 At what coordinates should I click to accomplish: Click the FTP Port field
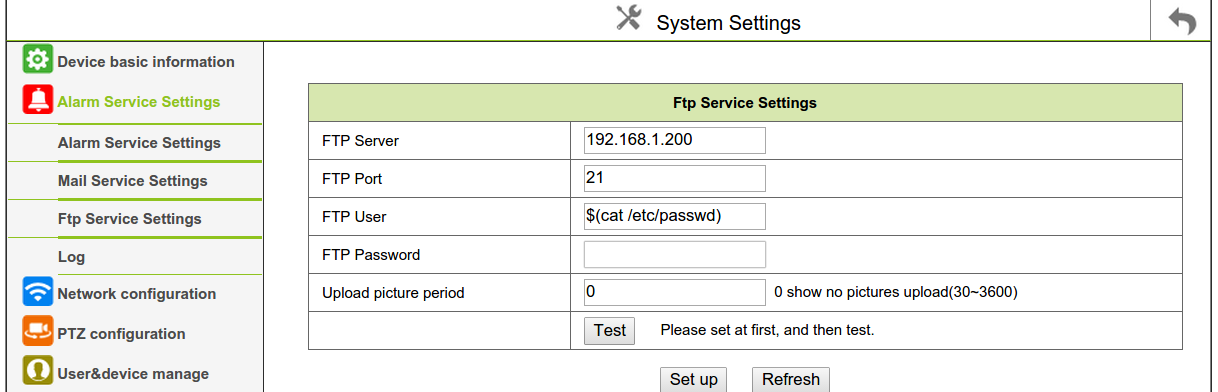(x=674, y=178)
